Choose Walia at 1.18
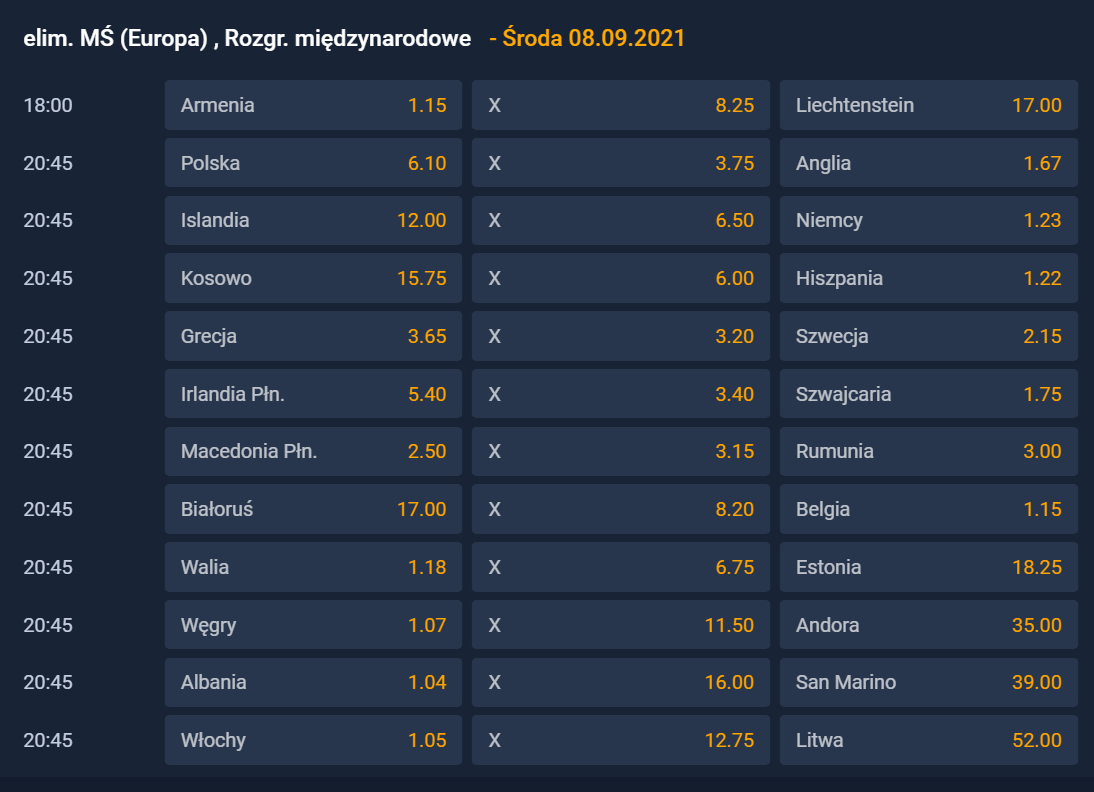This screenshot has width=1094, height=792. click(313, 567)
